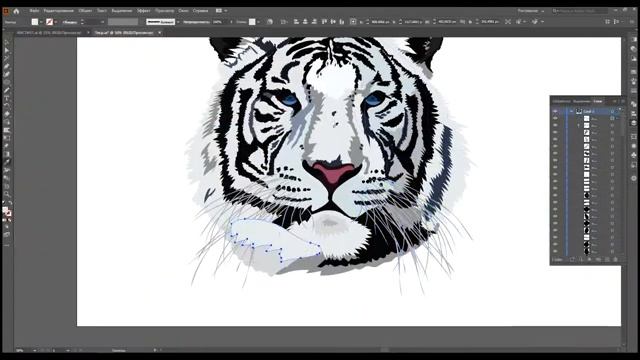Click the trash icon in Layers panel
Image resolution: width=640 pixels, height=360 pixels.
pos(616,260)
